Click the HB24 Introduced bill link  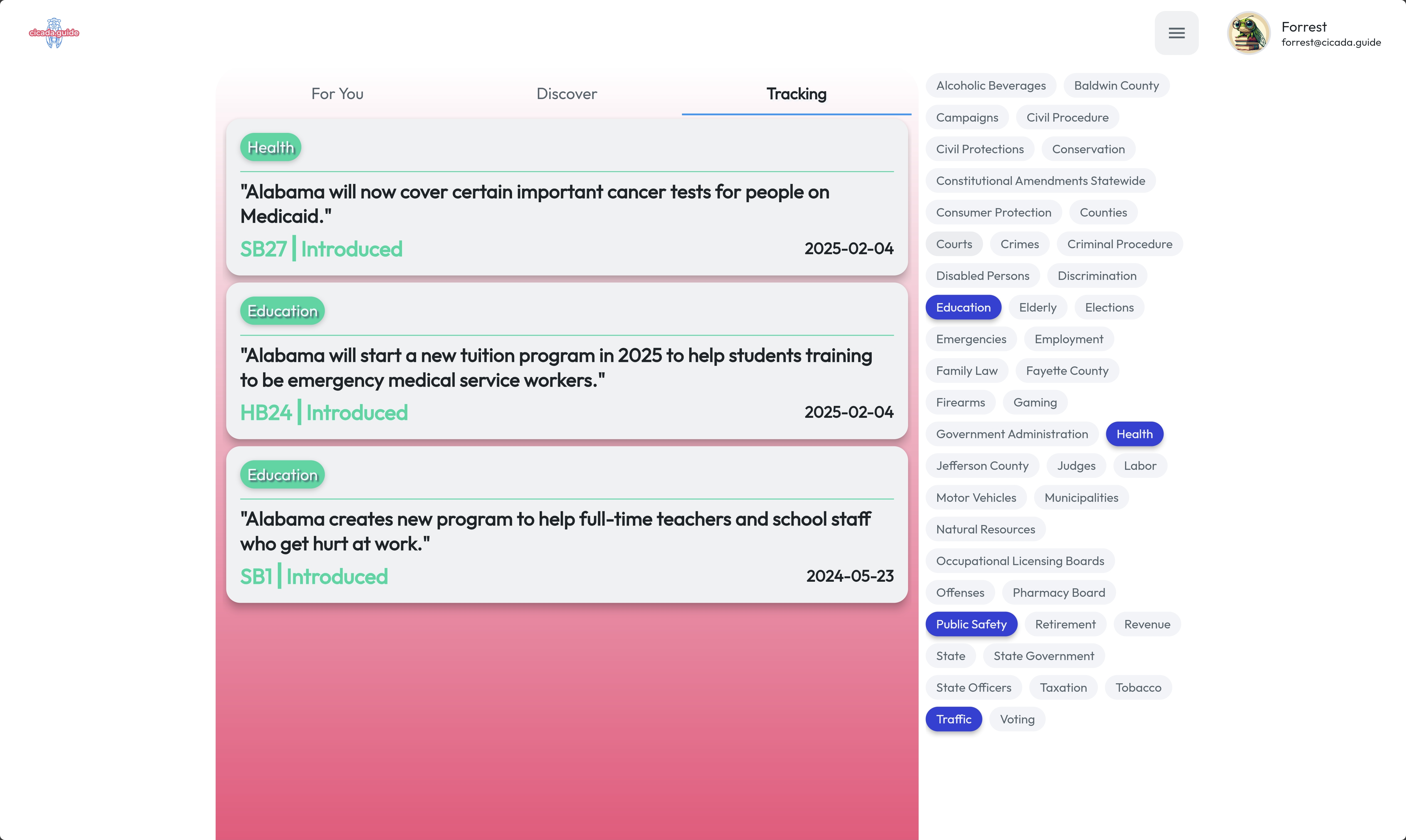pyautogui.click(x=323, y=413)
